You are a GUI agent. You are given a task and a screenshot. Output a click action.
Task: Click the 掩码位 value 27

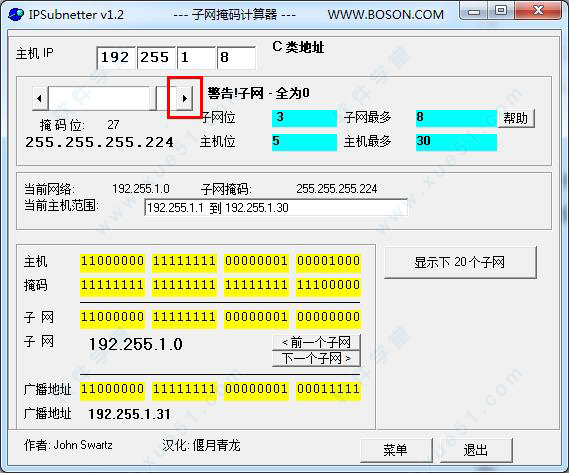coord(113,125)
